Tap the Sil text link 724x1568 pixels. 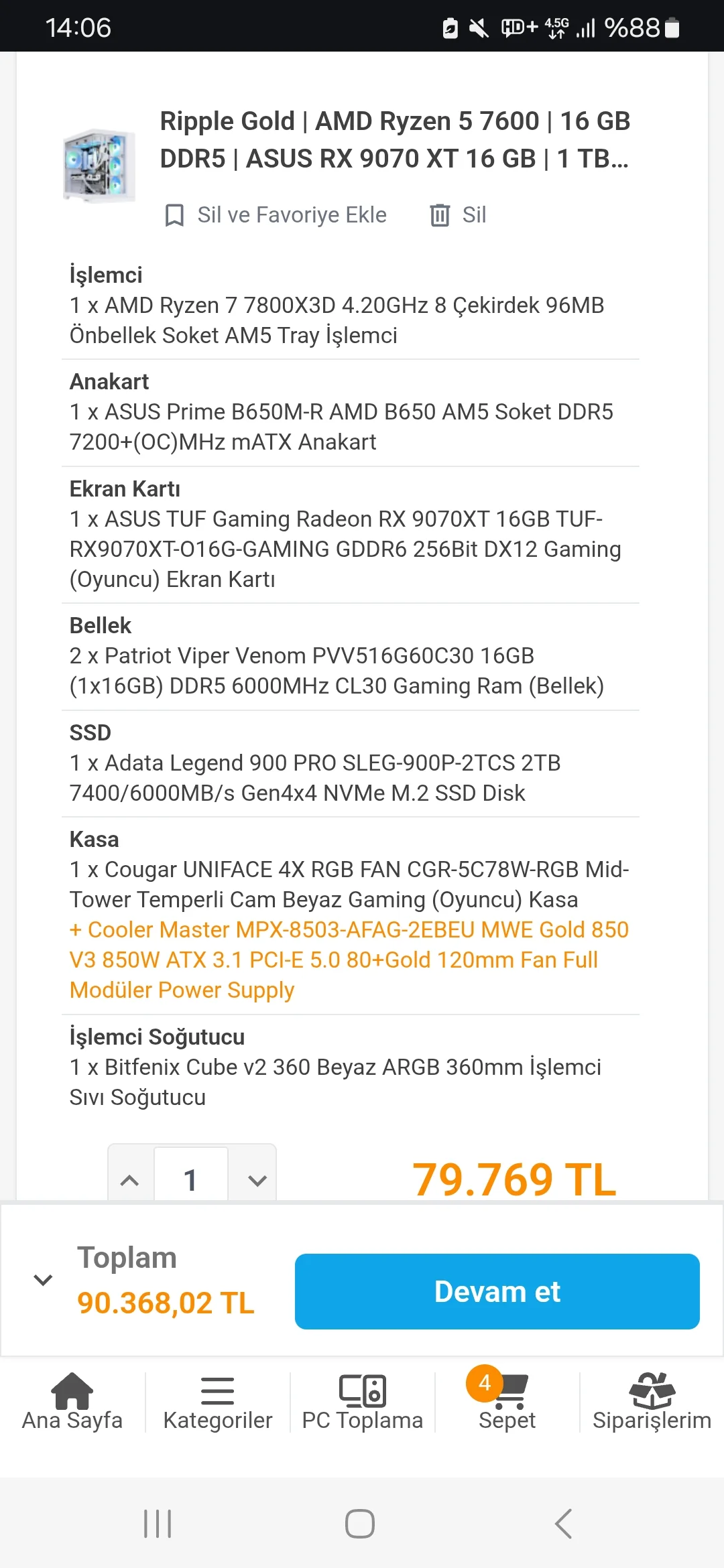474,215
